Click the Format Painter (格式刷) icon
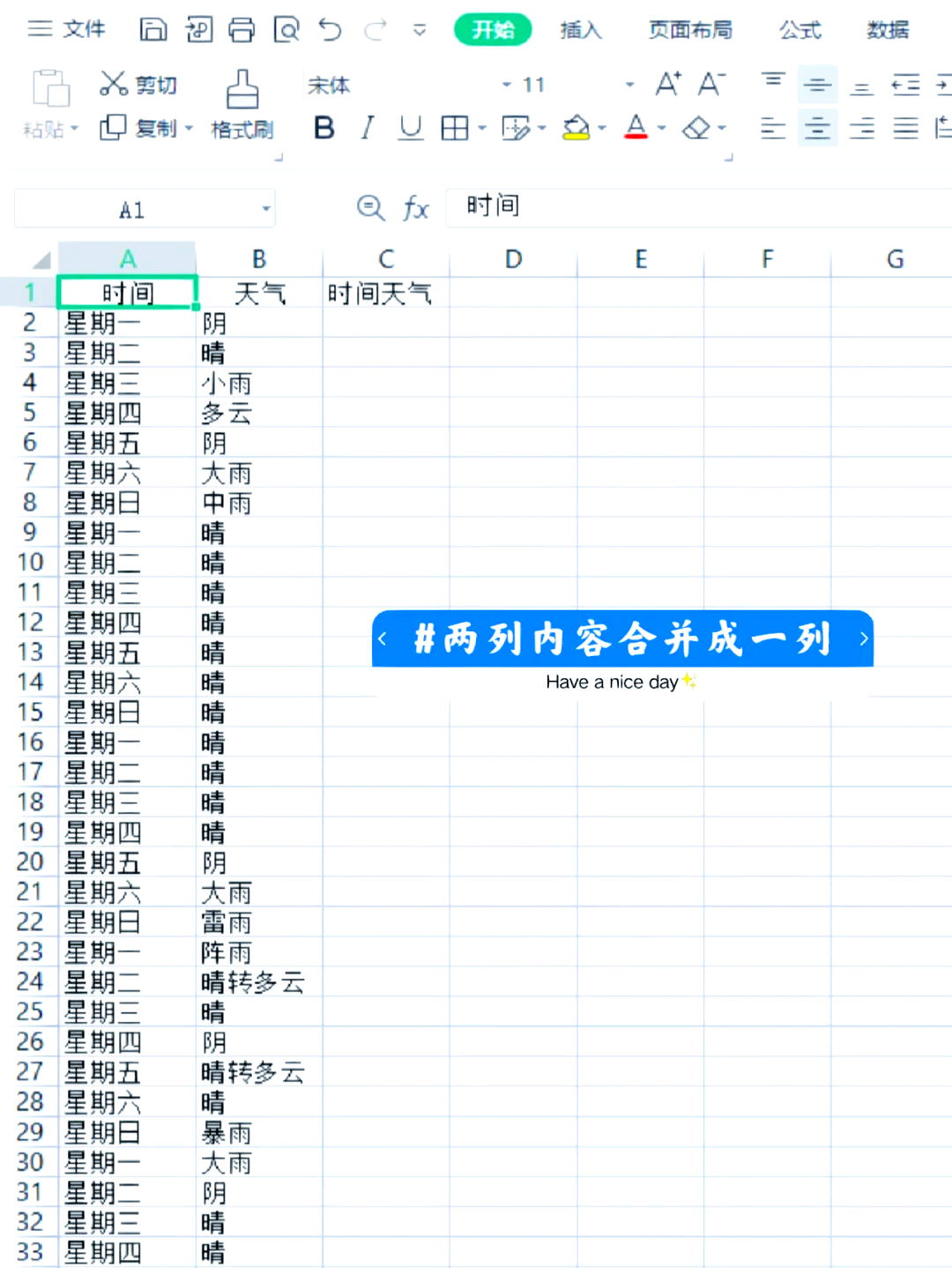Screen dimensions: 952x1268 [x=242, y=89]
